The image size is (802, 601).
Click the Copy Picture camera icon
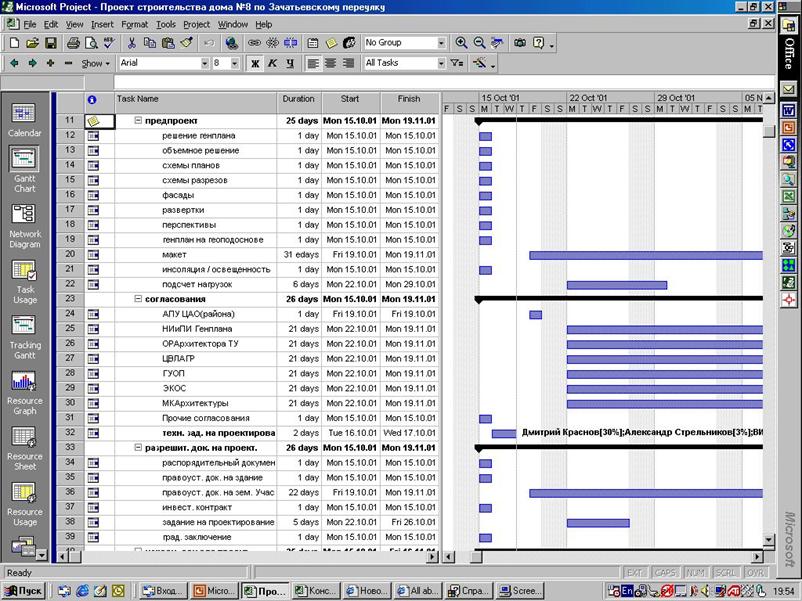point(520,43)
